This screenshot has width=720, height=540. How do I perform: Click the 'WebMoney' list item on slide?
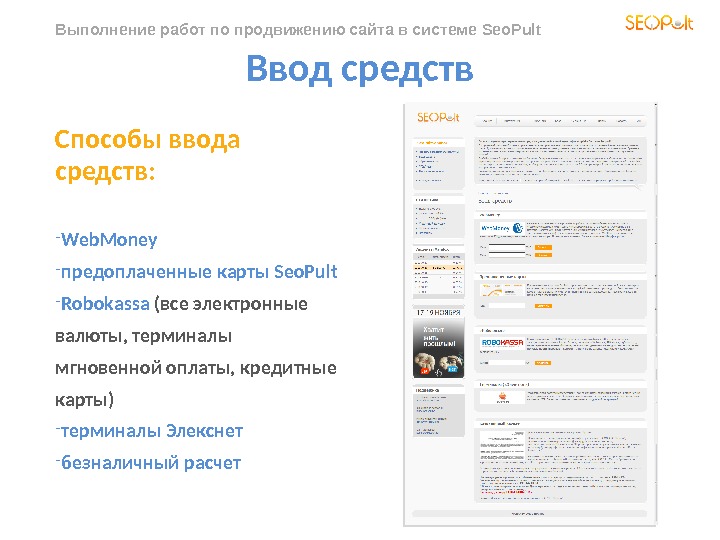pos(109,240)
